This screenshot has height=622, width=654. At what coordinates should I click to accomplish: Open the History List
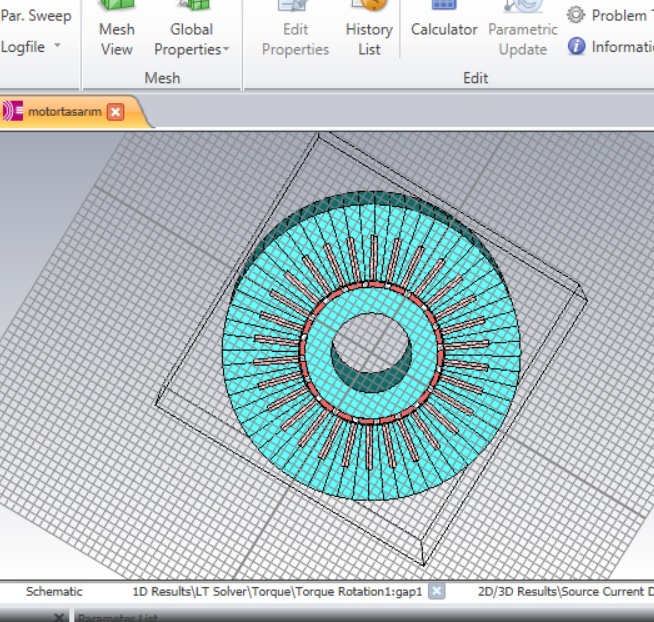(369, 30)
